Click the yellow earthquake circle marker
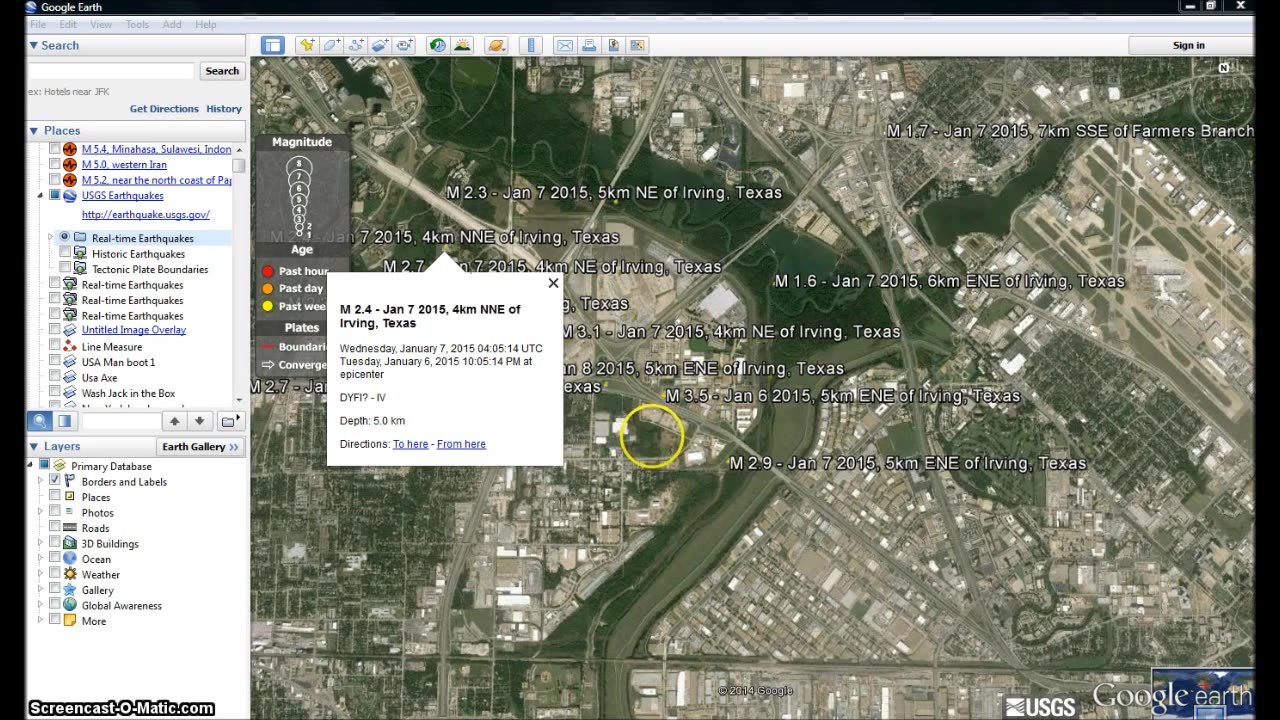The image size is (1280, 720). click(x=651, y=436)
